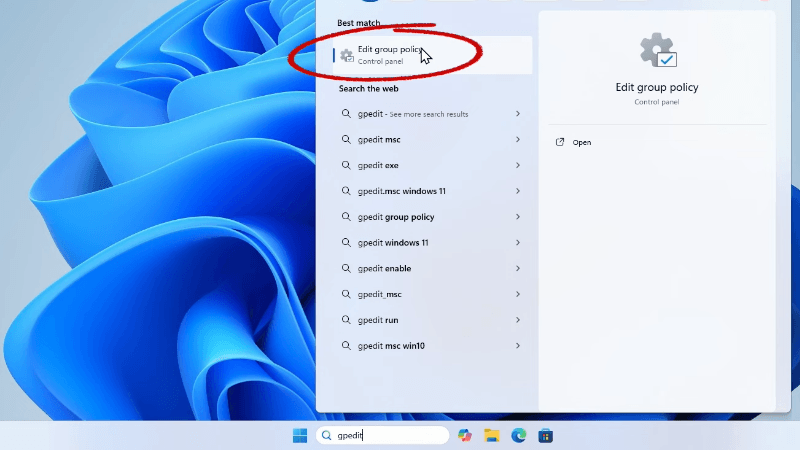Open Microsoft Store from the taskbar
The width and height of the screenshot is (800, 450).
tap(546, 435)
